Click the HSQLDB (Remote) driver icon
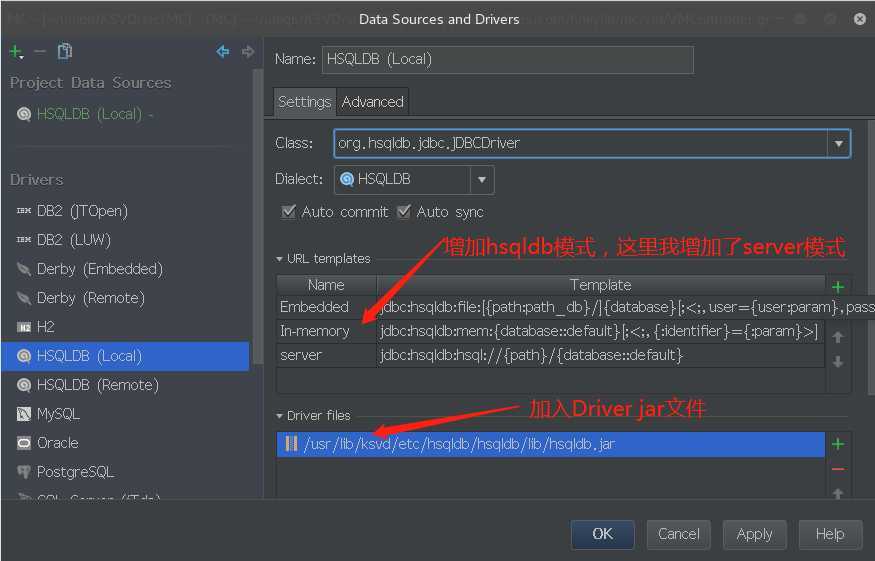 point(23,385)
